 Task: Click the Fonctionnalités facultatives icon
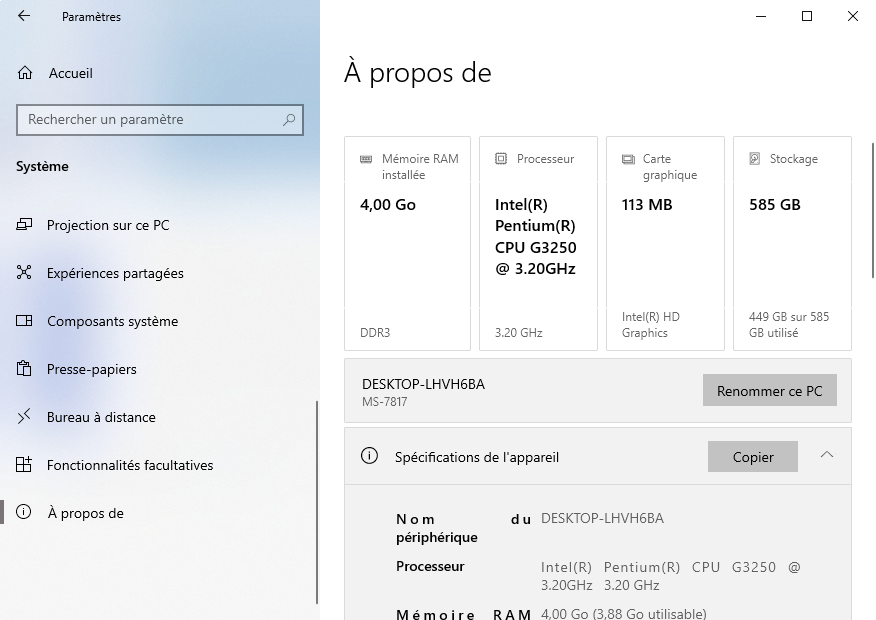click(25, 465)
